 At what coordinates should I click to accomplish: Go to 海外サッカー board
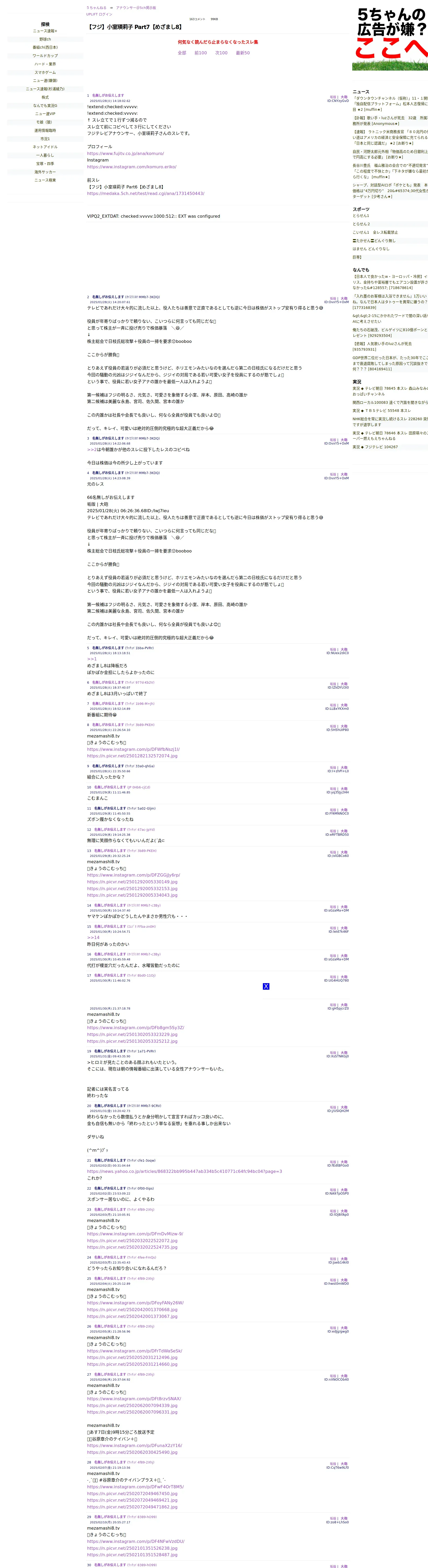click(45, 172)
